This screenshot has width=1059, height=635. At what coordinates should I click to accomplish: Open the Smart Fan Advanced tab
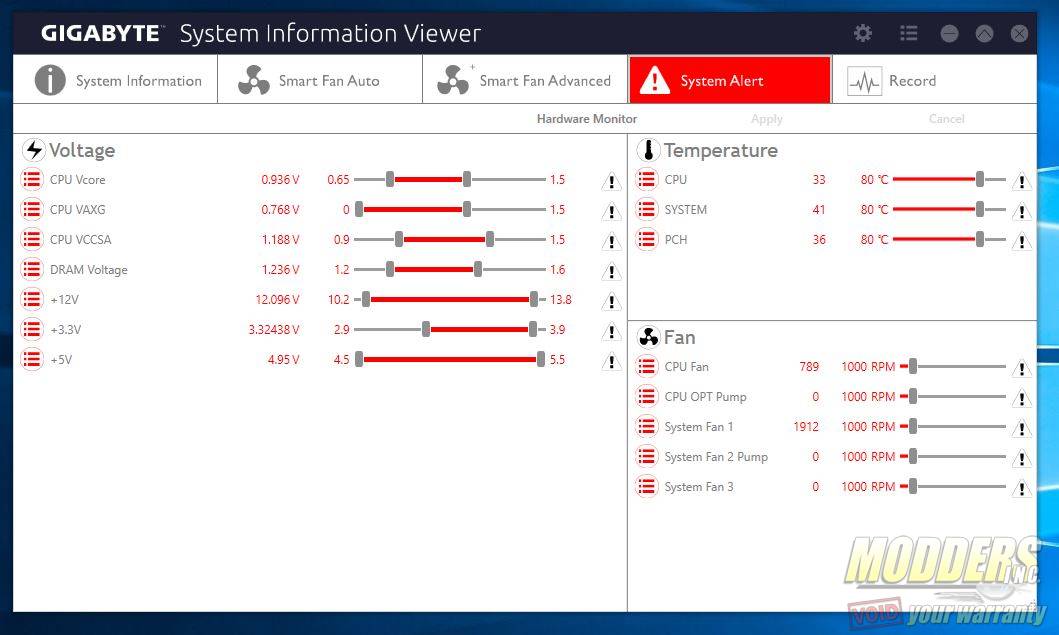coord(525,80)
